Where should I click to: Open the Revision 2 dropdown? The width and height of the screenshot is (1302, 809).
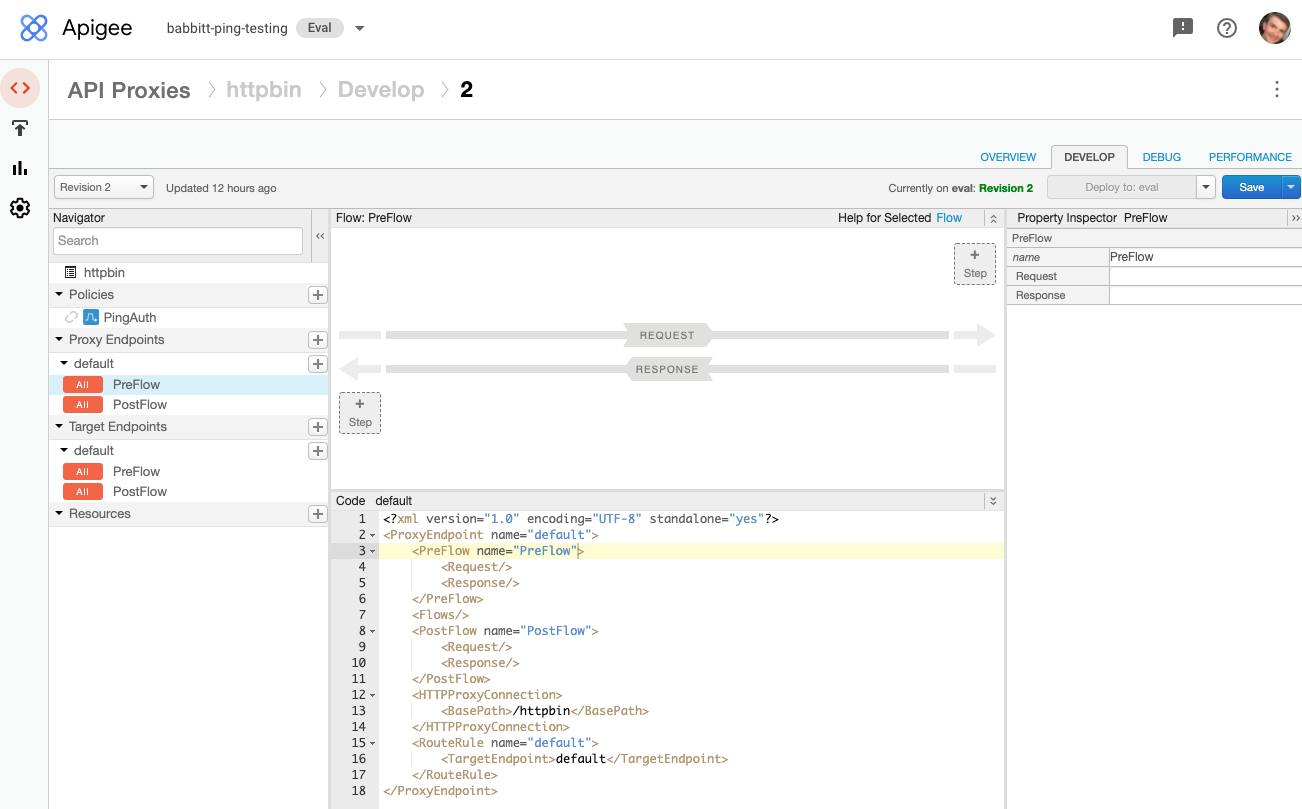click(x=103, y=187)
